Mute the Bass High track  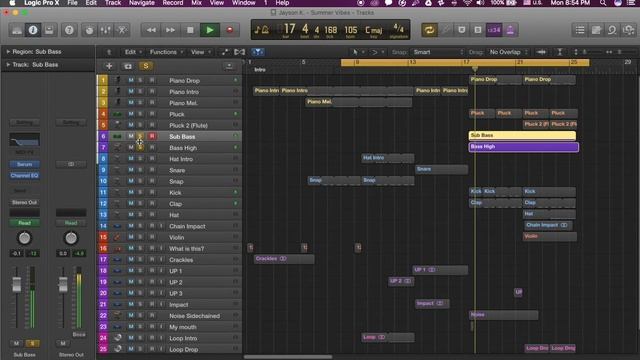[x=131, y=147]
